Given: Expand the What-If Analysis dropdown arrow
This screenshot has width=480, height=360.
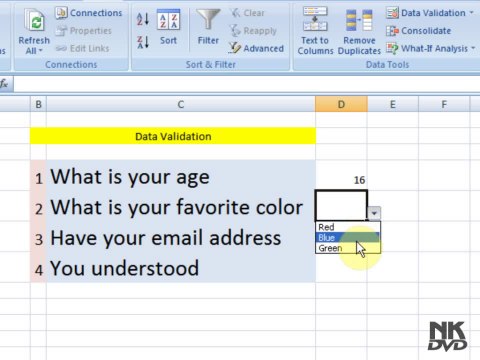Looking at the screenshot, I should (x=473, y=48).
